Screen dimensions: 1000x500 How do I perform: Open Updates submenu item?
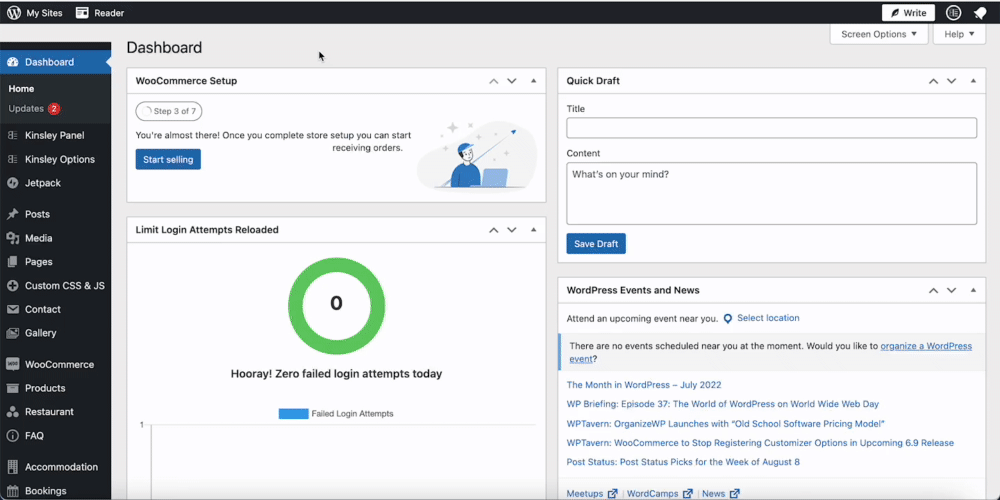point(26,108)
